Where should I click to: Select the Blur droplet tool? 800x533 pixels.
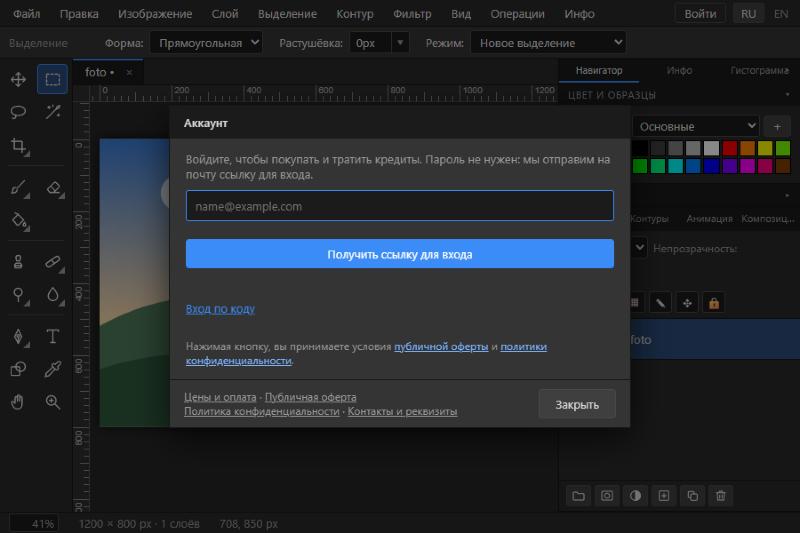point(53,295)
